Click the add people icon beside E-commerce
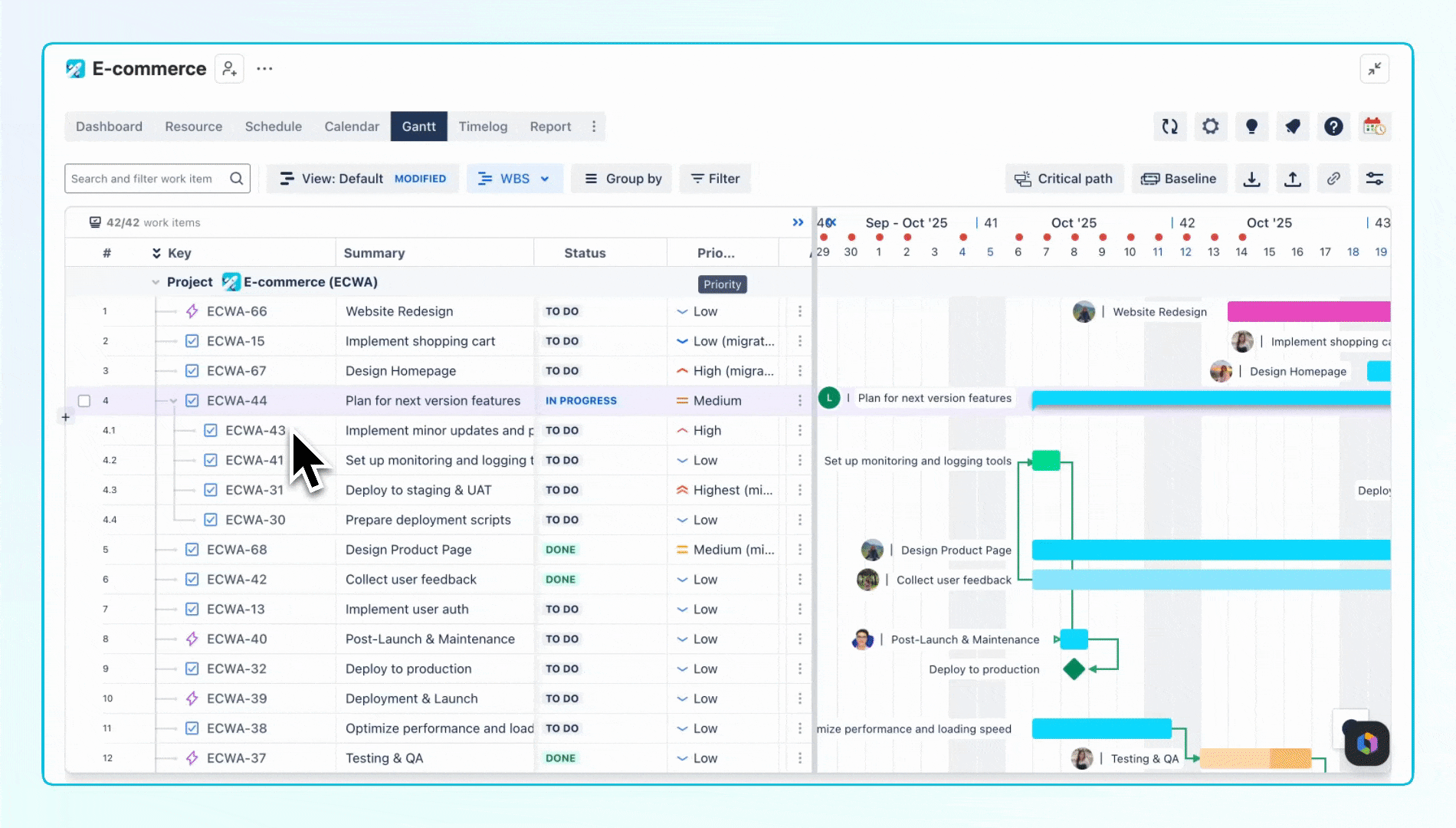The image size is (1456, 828). click(x=229, y=69)
